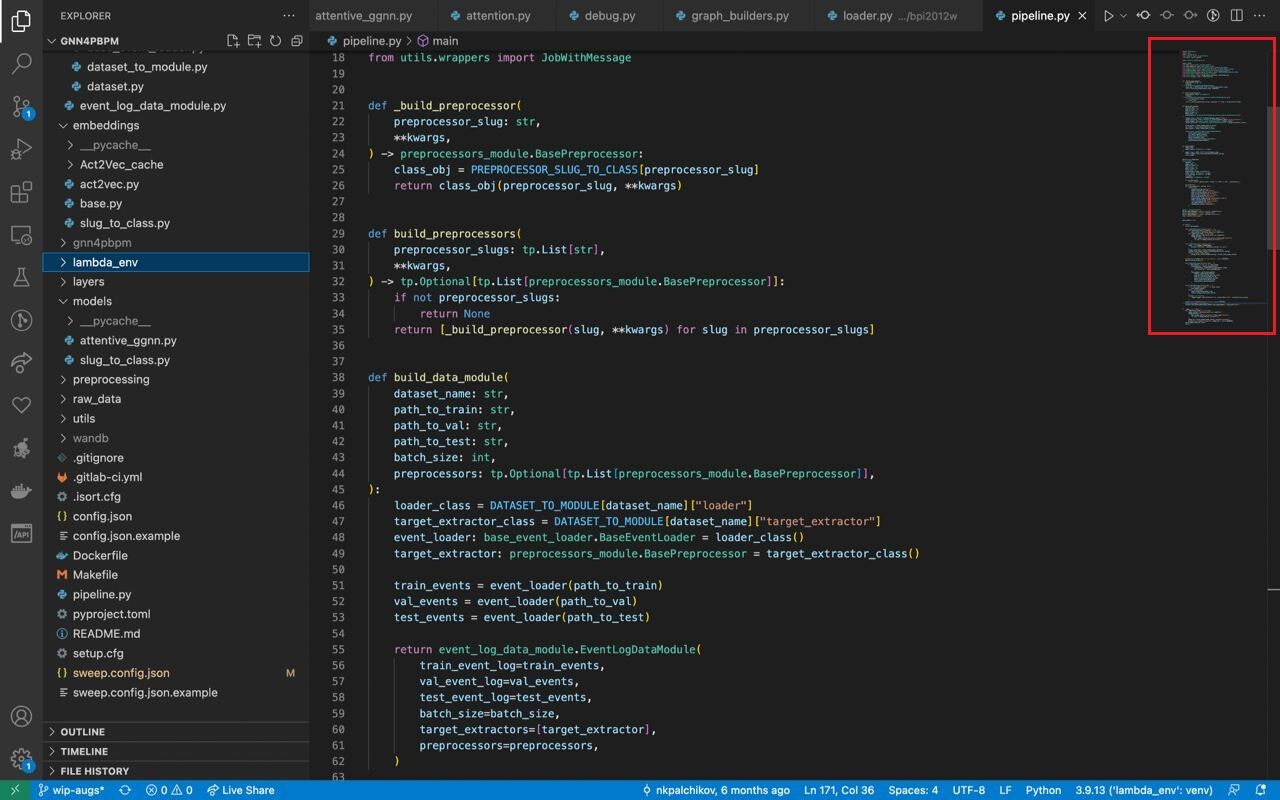The image size is (1280, 800).
Task: Collapse all folders in Explorer
Action: click(x=297, y=41)
